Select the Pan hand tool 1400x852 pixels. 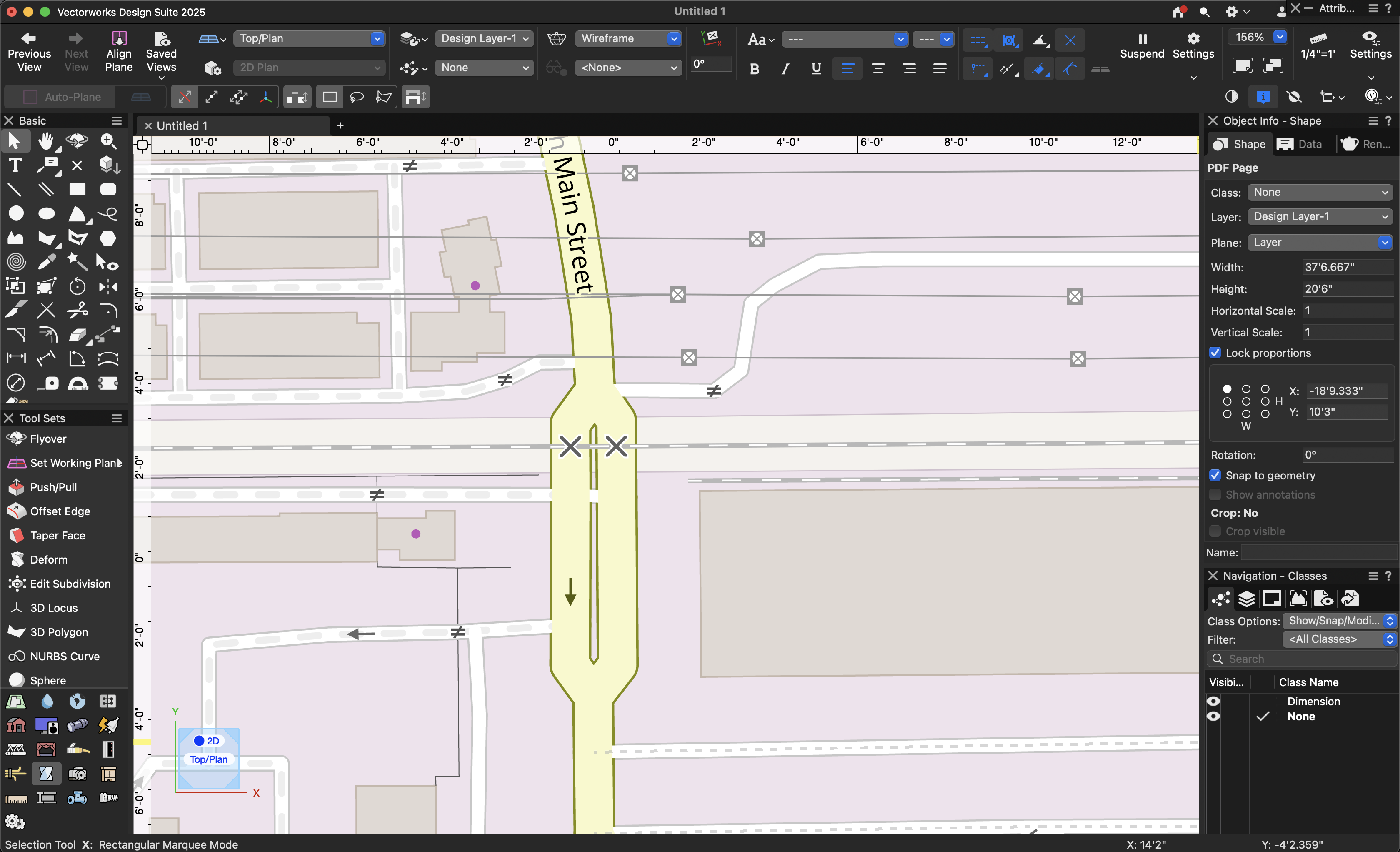tap(46, 140)
